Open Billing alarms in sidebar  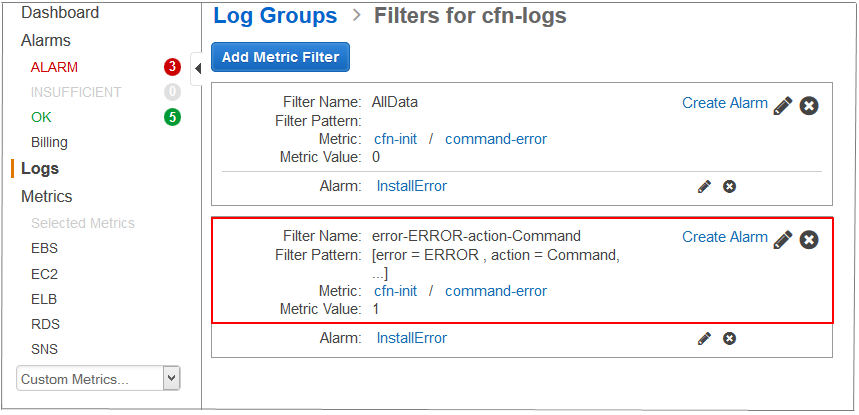coord(49,142)
